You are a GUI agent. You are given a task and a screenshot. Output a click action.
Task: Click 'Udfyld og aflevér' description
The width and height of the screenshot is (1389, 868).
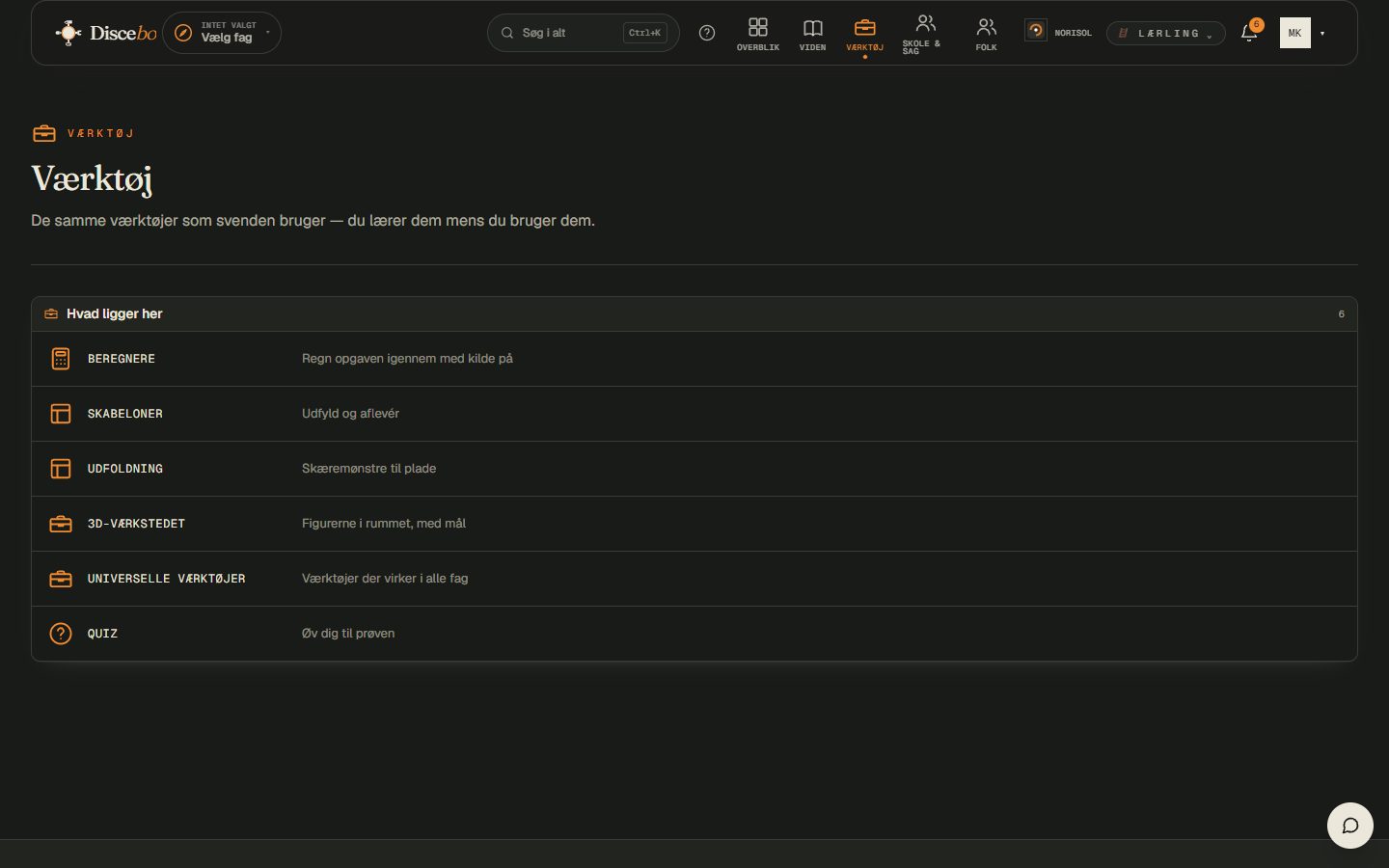pyautogui.click(x=350, y=414)
